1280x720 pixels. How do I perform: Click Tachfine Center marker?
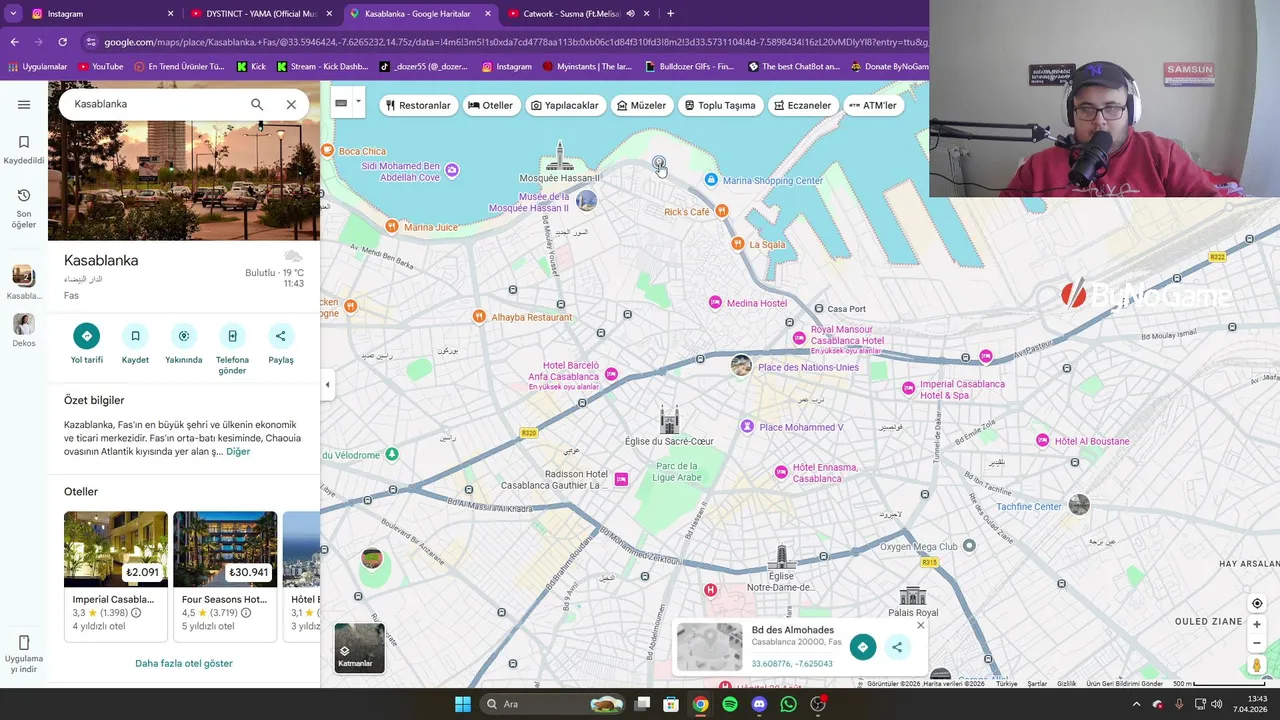[x=1079, y=505]
